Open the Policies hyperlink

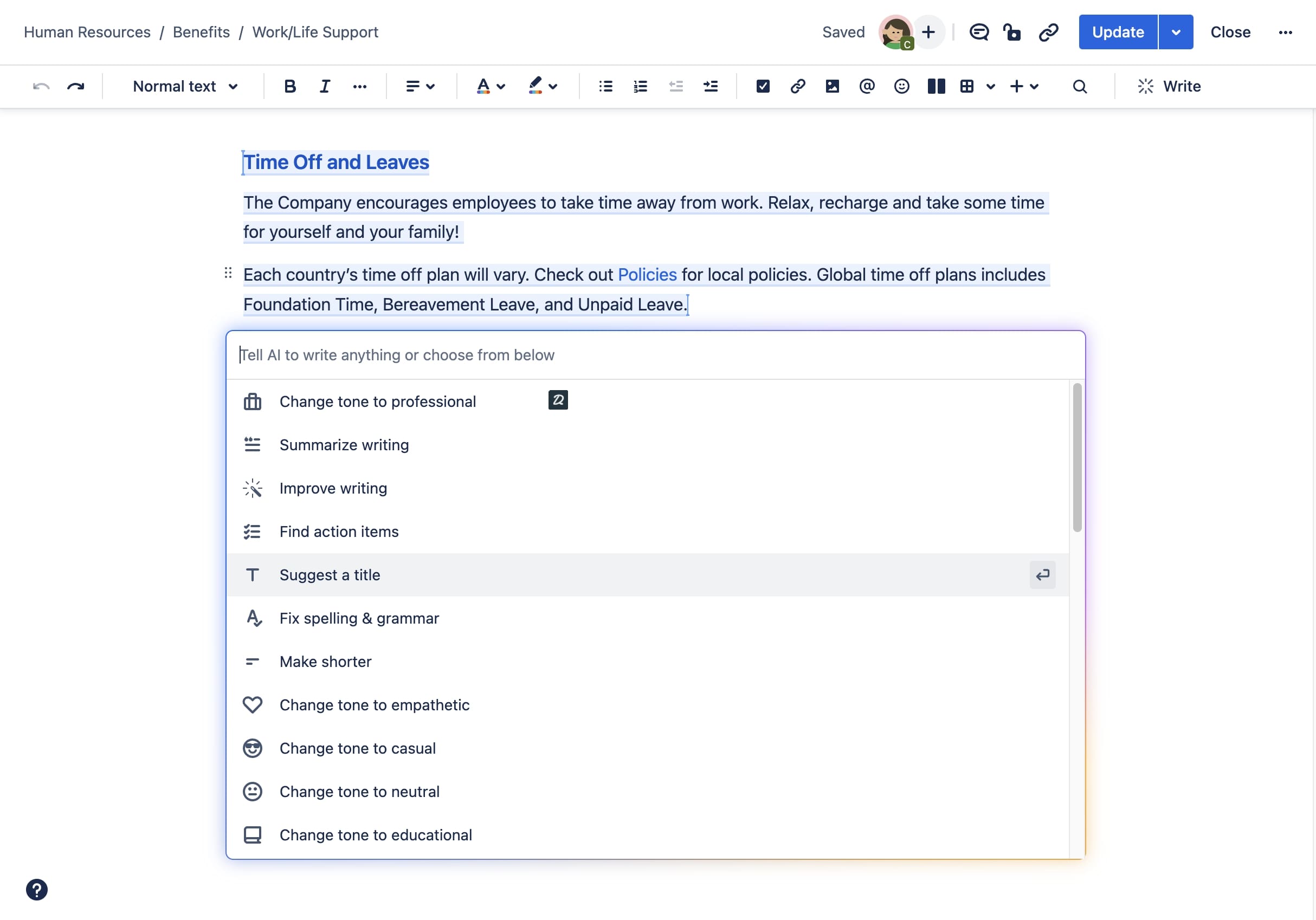click(x=647, y=275)
